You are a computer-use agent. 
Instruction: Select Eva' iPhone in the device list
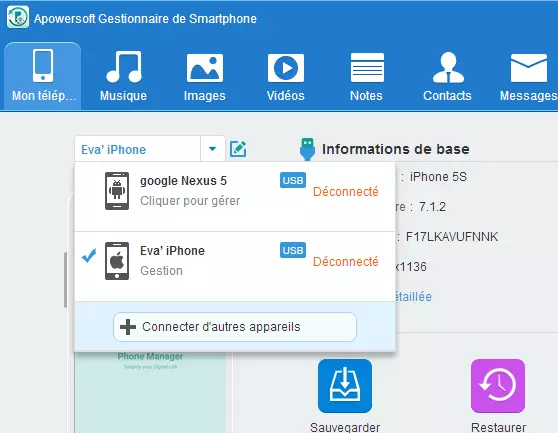[x=235, y=267]
